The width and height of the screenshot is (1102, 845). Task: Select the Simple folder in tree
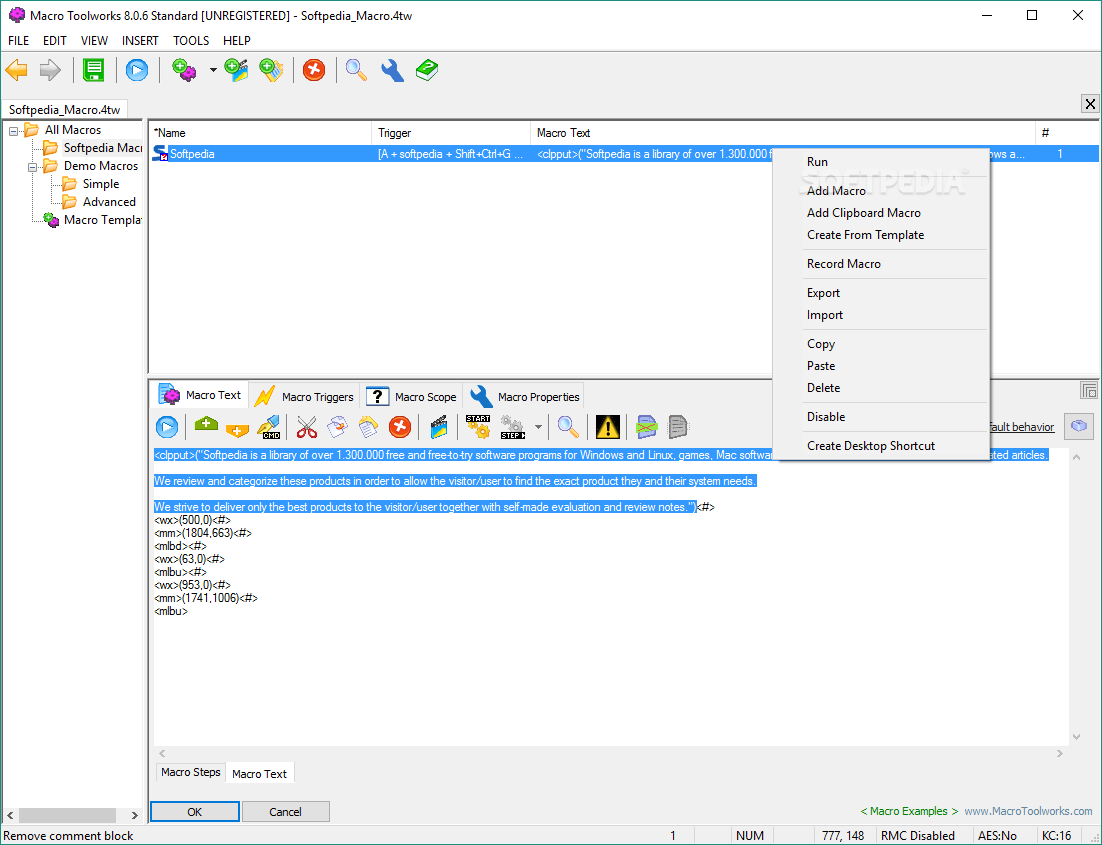(x=101, y=184)
